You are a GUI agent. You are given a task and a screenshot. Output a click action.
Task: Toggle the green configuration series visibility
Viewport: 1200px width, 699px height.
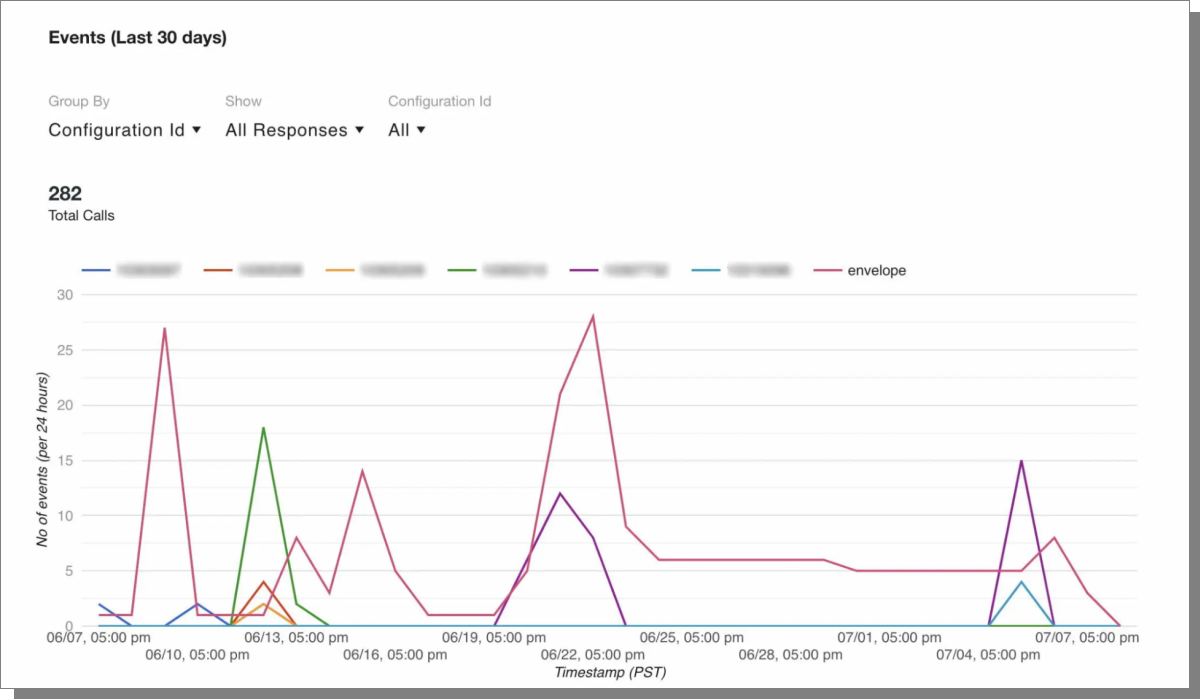[x=497, y=270]
